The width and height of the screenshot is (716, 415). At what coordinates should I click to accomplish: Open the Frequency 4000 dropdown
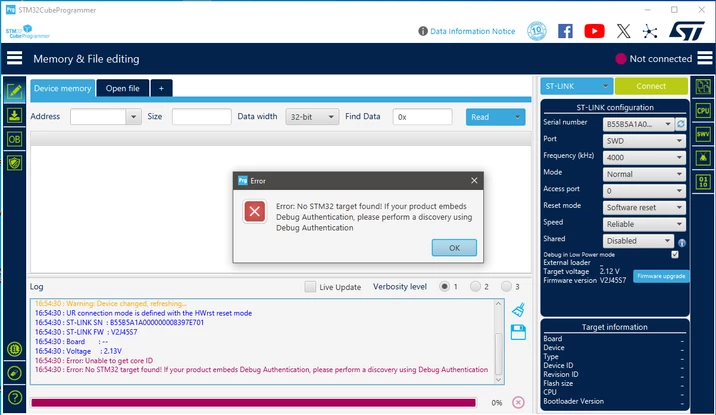[x=644, y=158]
